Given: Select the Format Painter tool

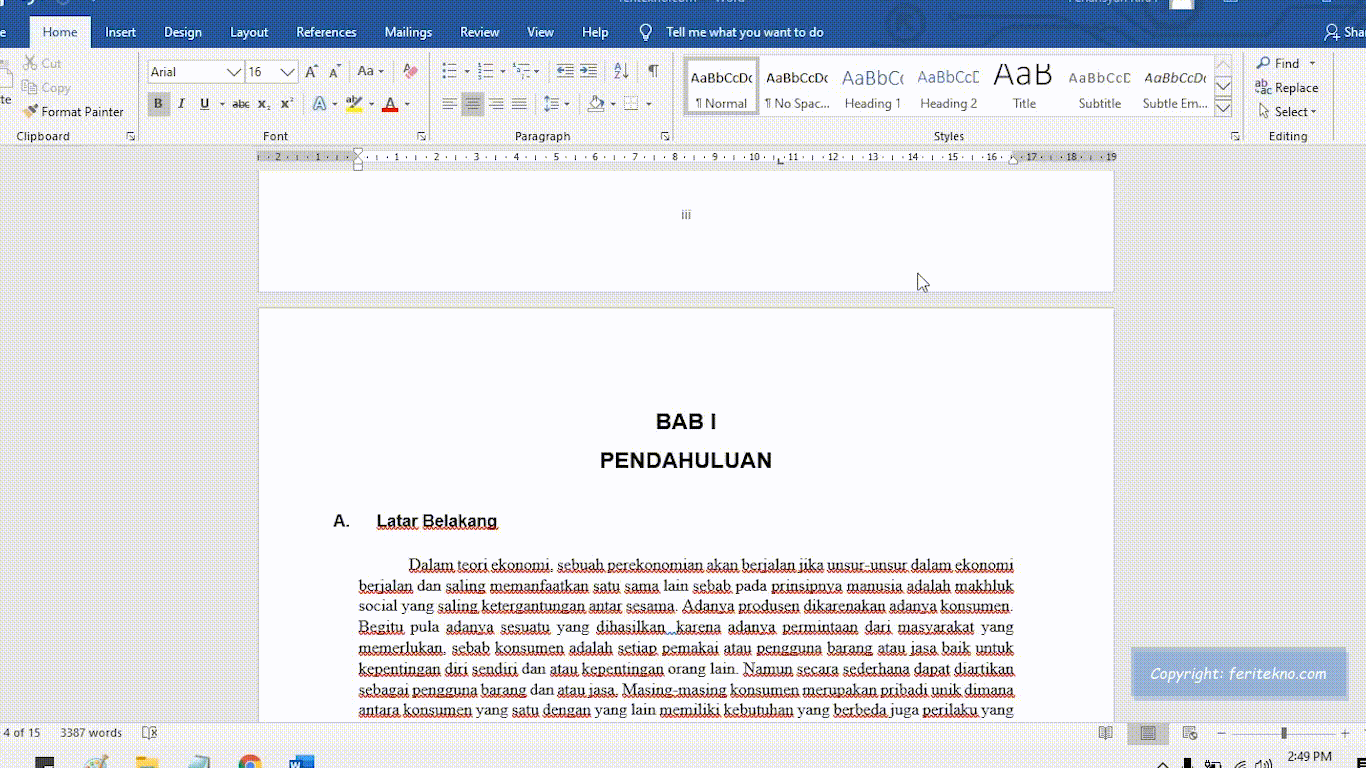Looking at the screenshot, I should (x=74, y=112).
